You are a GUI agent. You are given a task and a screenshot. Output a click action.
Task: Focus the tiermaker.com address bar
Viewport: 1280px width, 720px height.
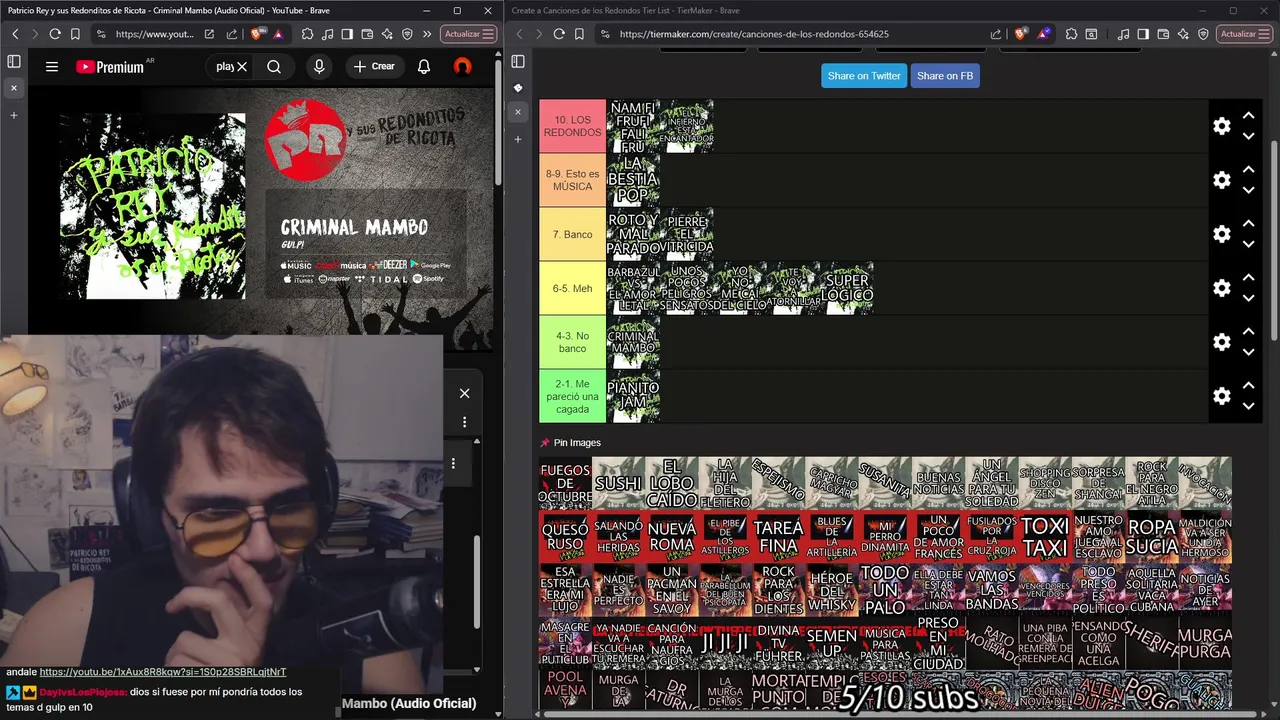[x=753, y=34]
